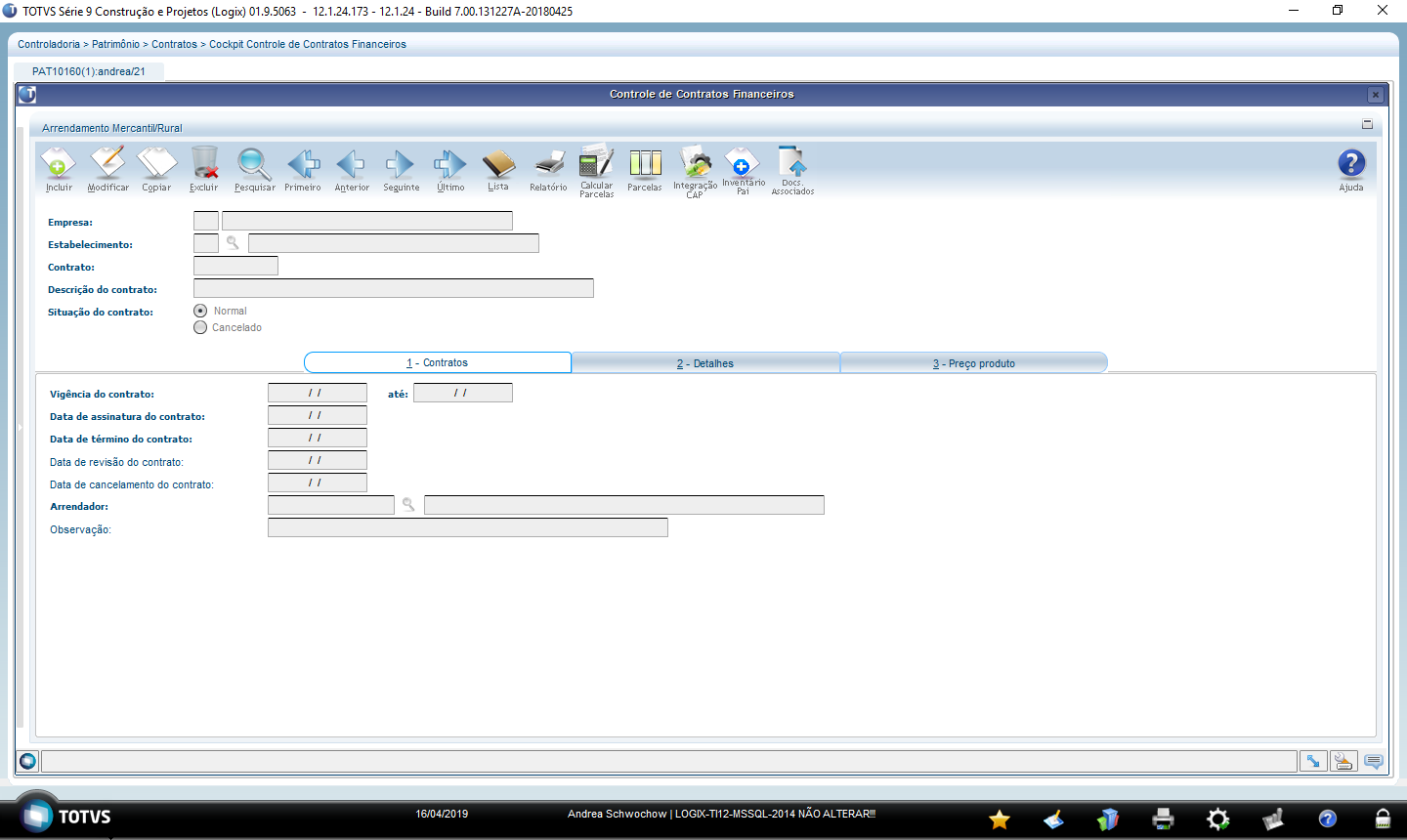Focus the Contrato number field
This screenshot has height=840, width=1407.
[235, 266]
